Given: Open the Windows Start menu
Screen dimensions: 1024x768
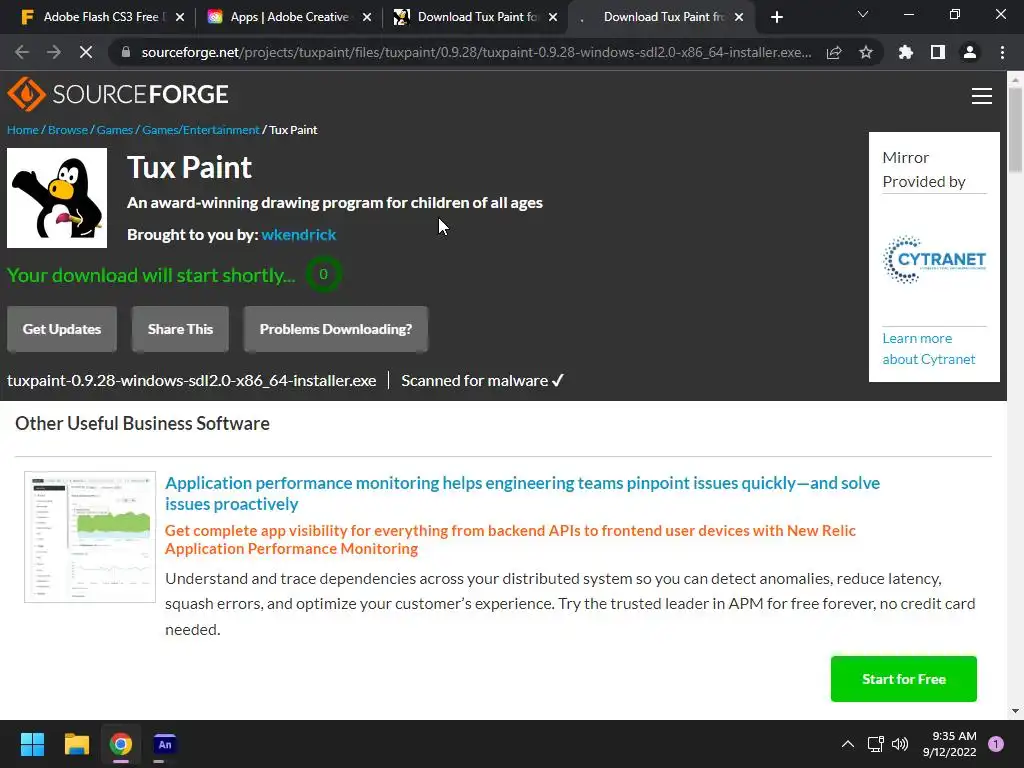Looking at the screenshot, I should [x=32, y=744].
